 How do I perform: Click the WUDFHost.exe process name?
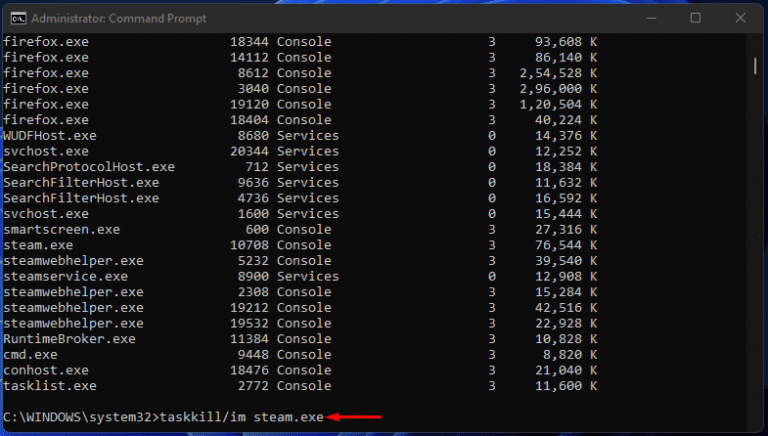pos(50,135)
